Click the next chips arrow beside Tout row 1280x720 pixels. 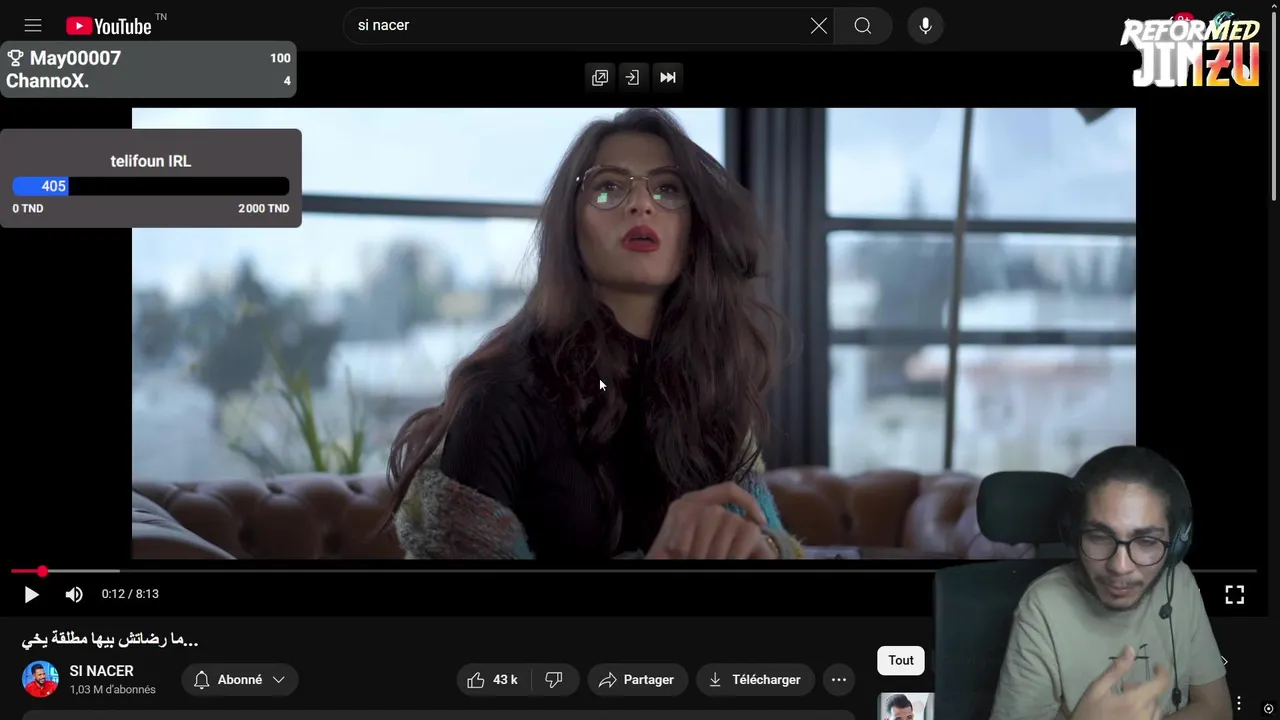coord(1223,661)
